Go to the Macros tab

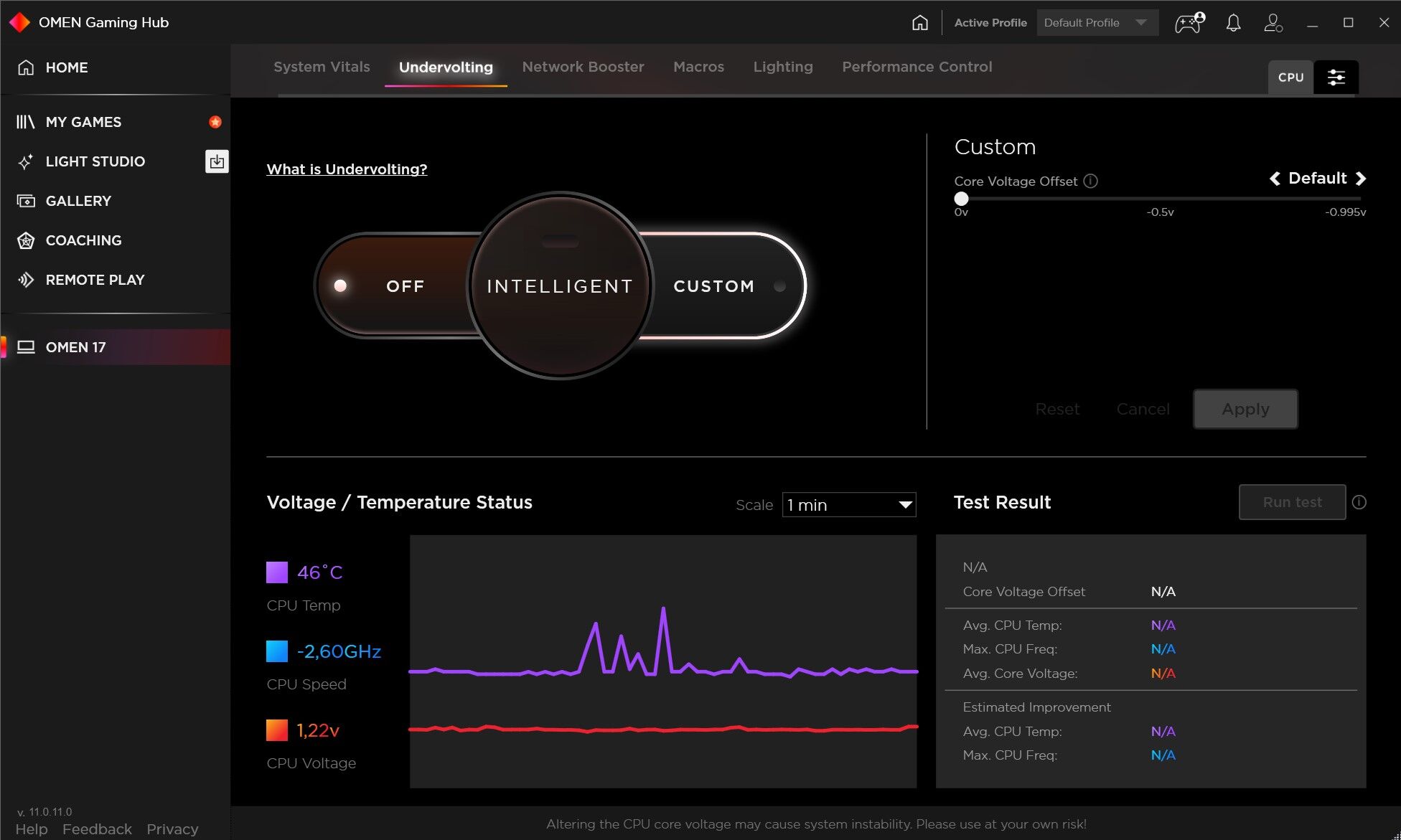tap(698, 67)
